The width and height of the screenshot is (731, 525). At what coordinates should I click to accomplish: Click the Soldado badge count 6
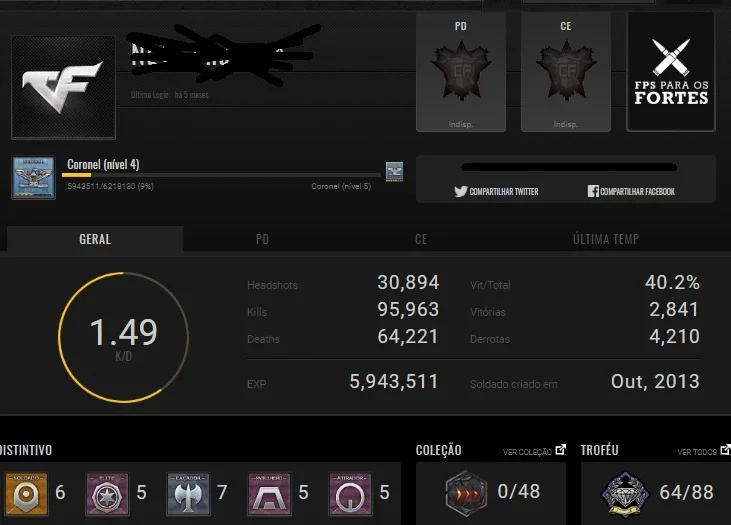(x=60, y=492)
